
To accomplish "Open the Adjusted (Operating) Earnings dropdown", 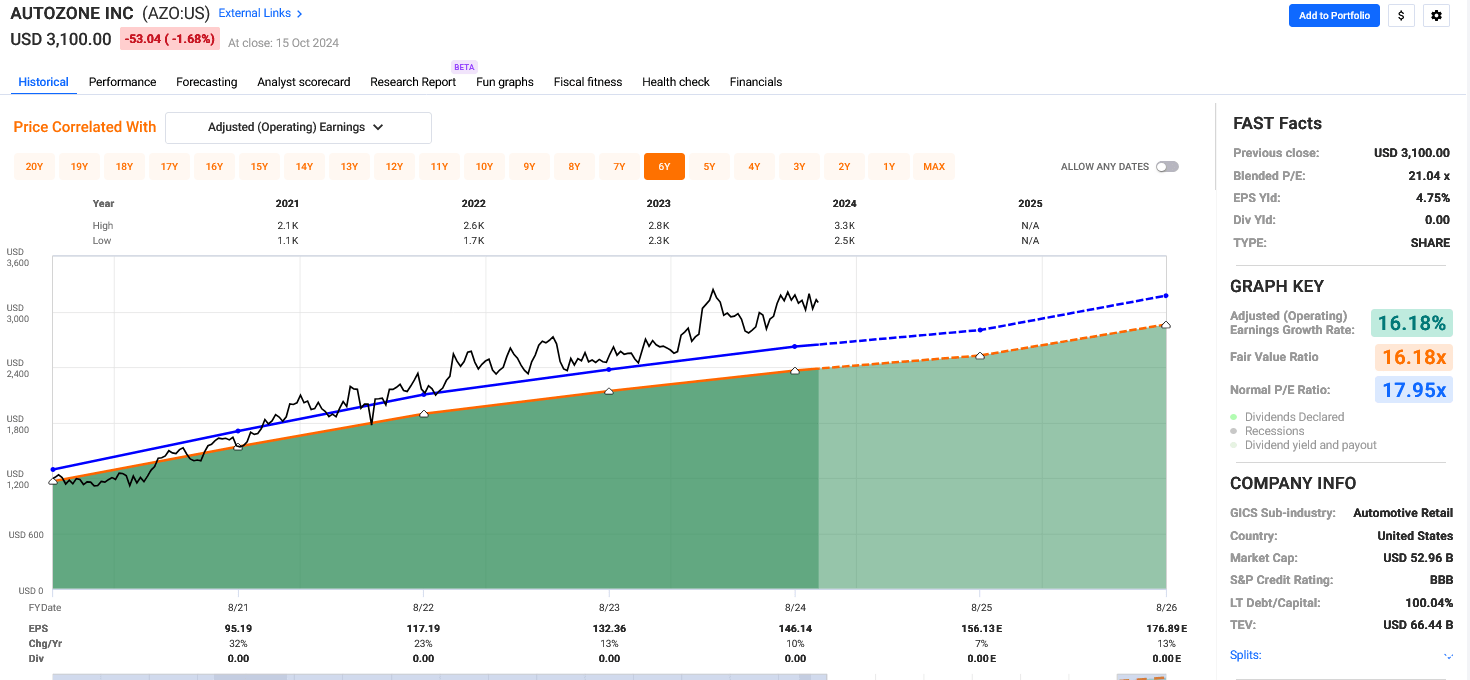I will click(x=298, y=128).
